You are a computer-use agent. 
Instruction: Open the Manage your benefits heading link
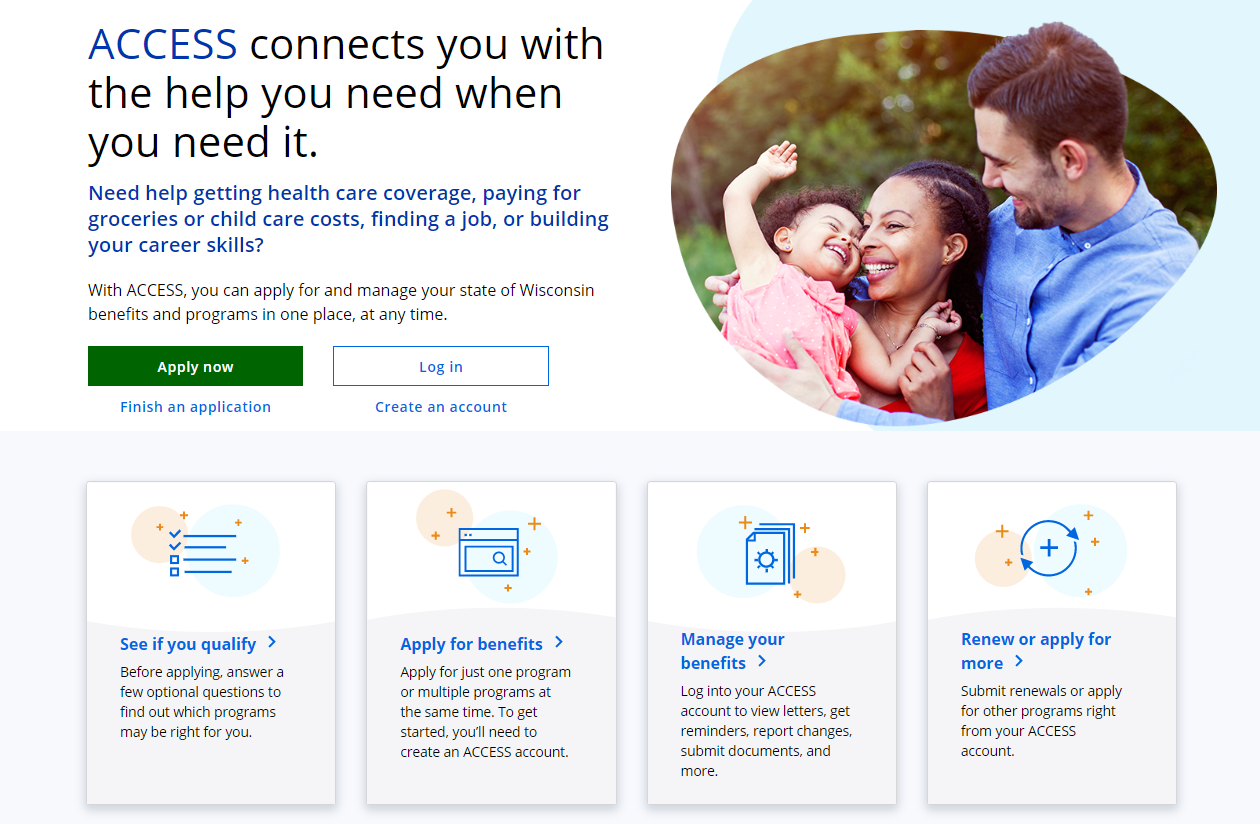(x=732, y=651)
